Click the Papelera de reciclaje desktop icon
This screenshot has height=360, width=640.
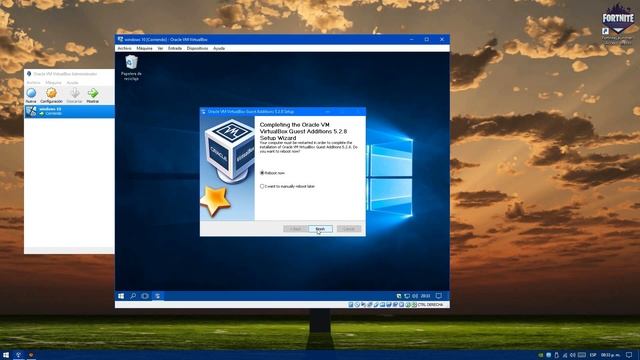131,68
